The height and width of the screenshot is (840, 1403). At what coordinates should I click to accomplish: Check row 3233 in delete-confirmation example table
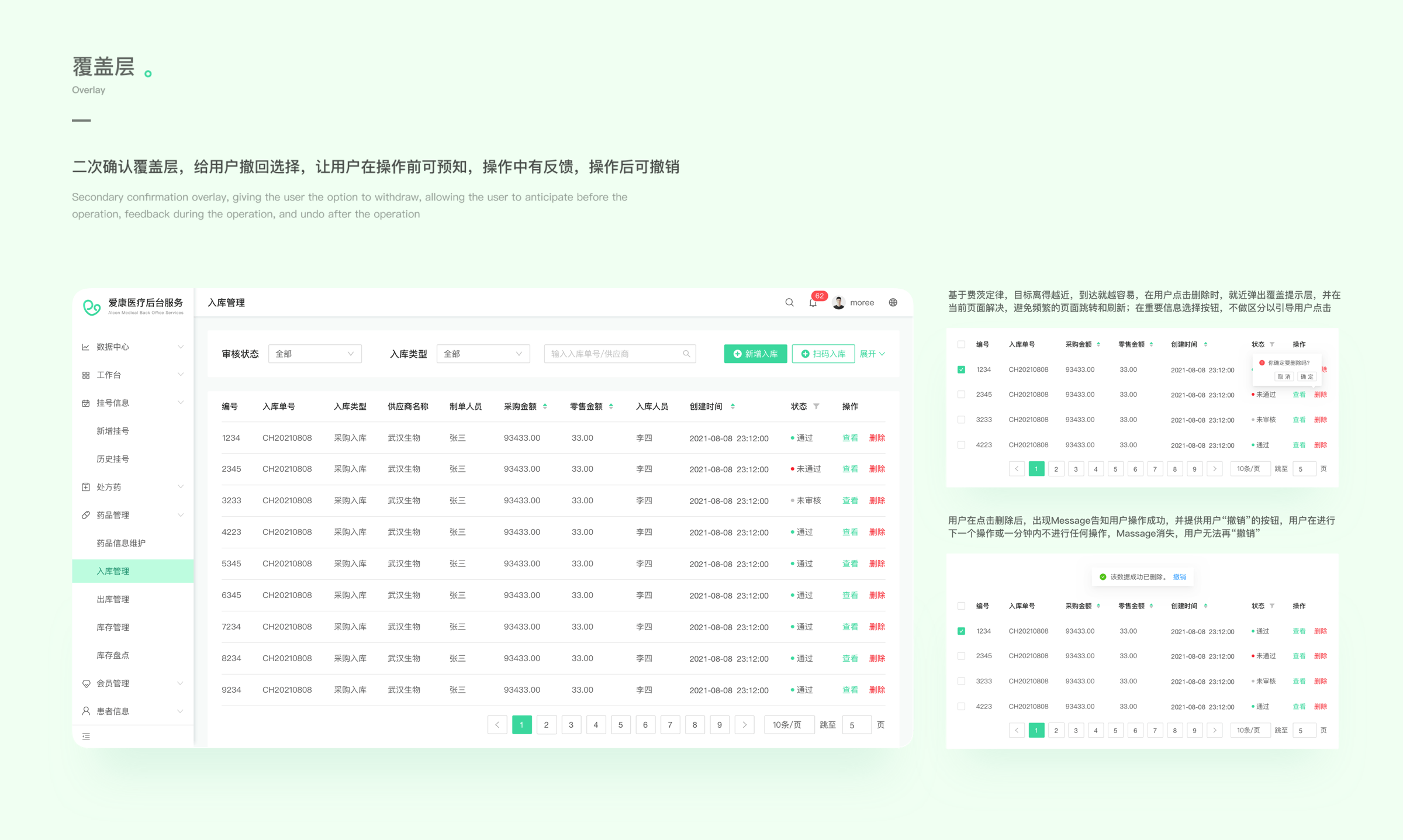pyautogui.click(x=961, y=420)
